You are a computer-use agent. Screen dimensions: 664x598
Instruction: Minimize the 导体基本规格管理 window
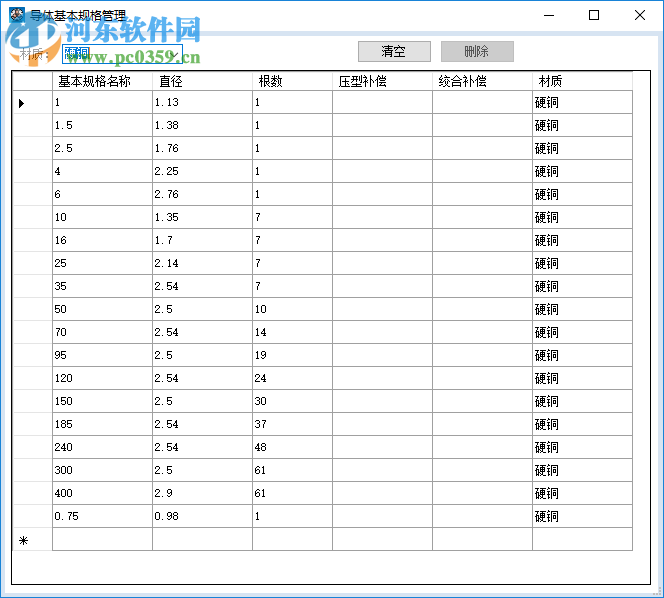click(549, 15)
